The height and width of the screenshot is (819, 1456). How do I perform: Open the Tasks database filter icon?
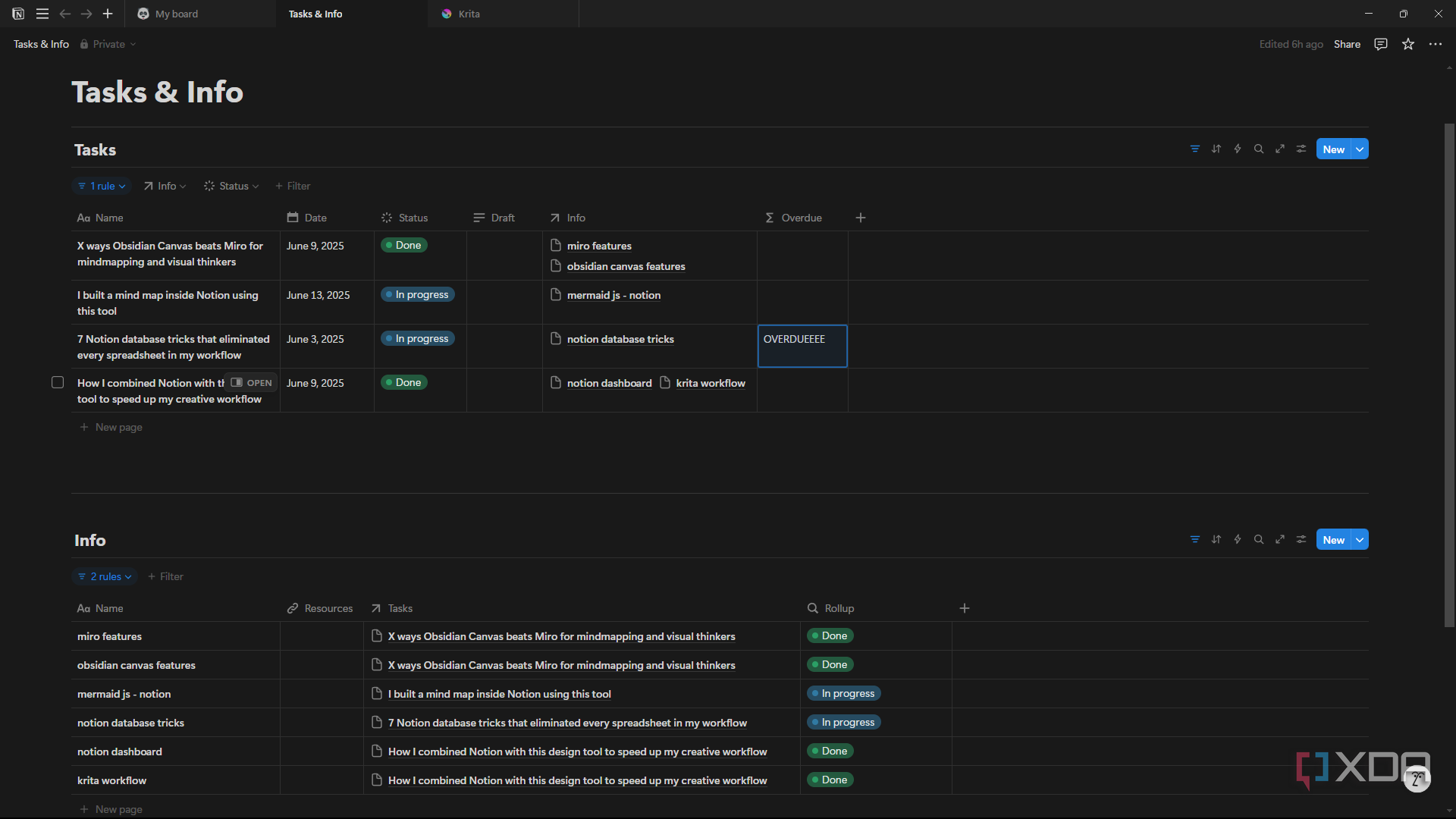coord(1195,149)
